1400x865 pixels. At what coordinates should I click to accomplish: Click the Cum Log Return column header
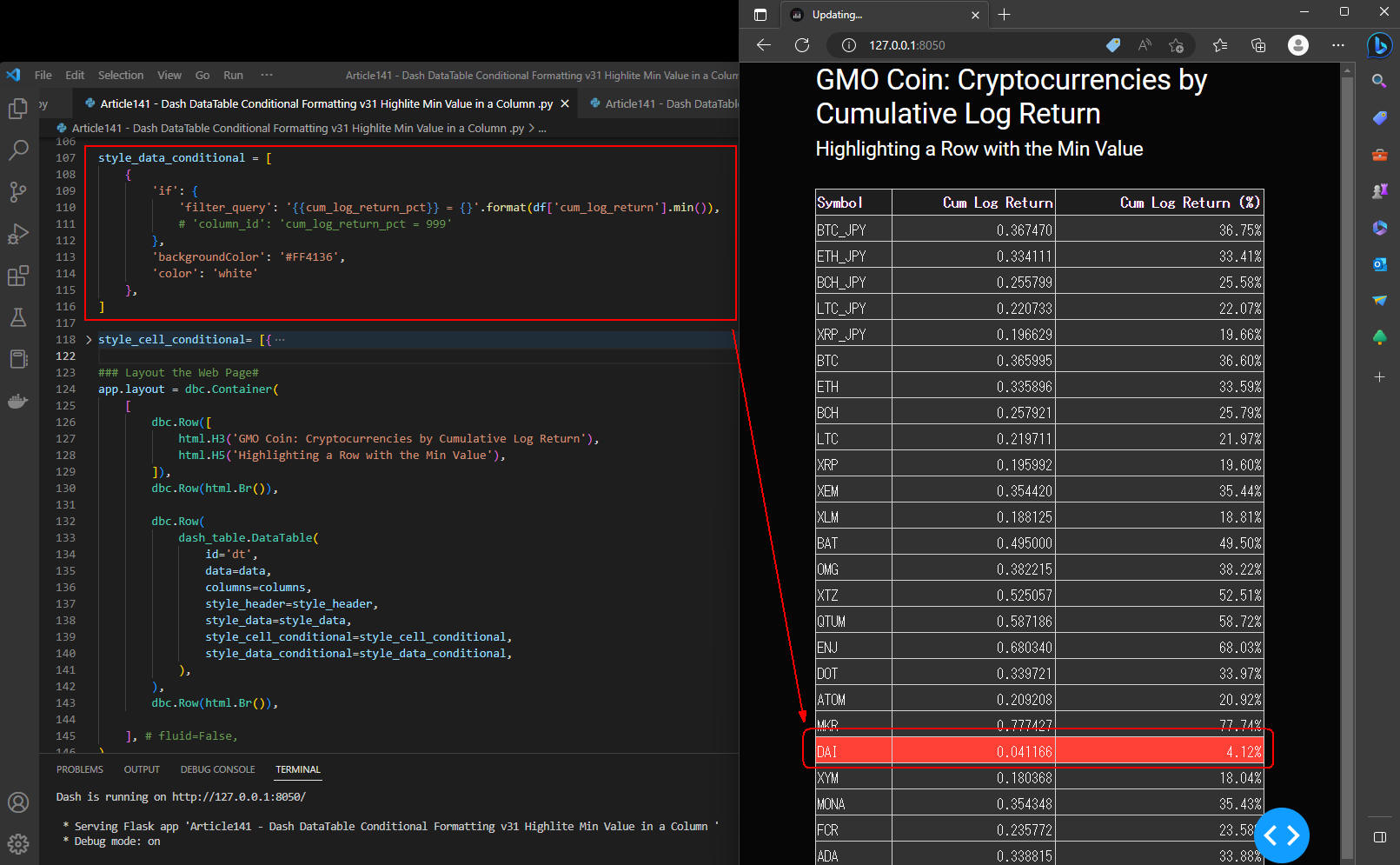974,203
